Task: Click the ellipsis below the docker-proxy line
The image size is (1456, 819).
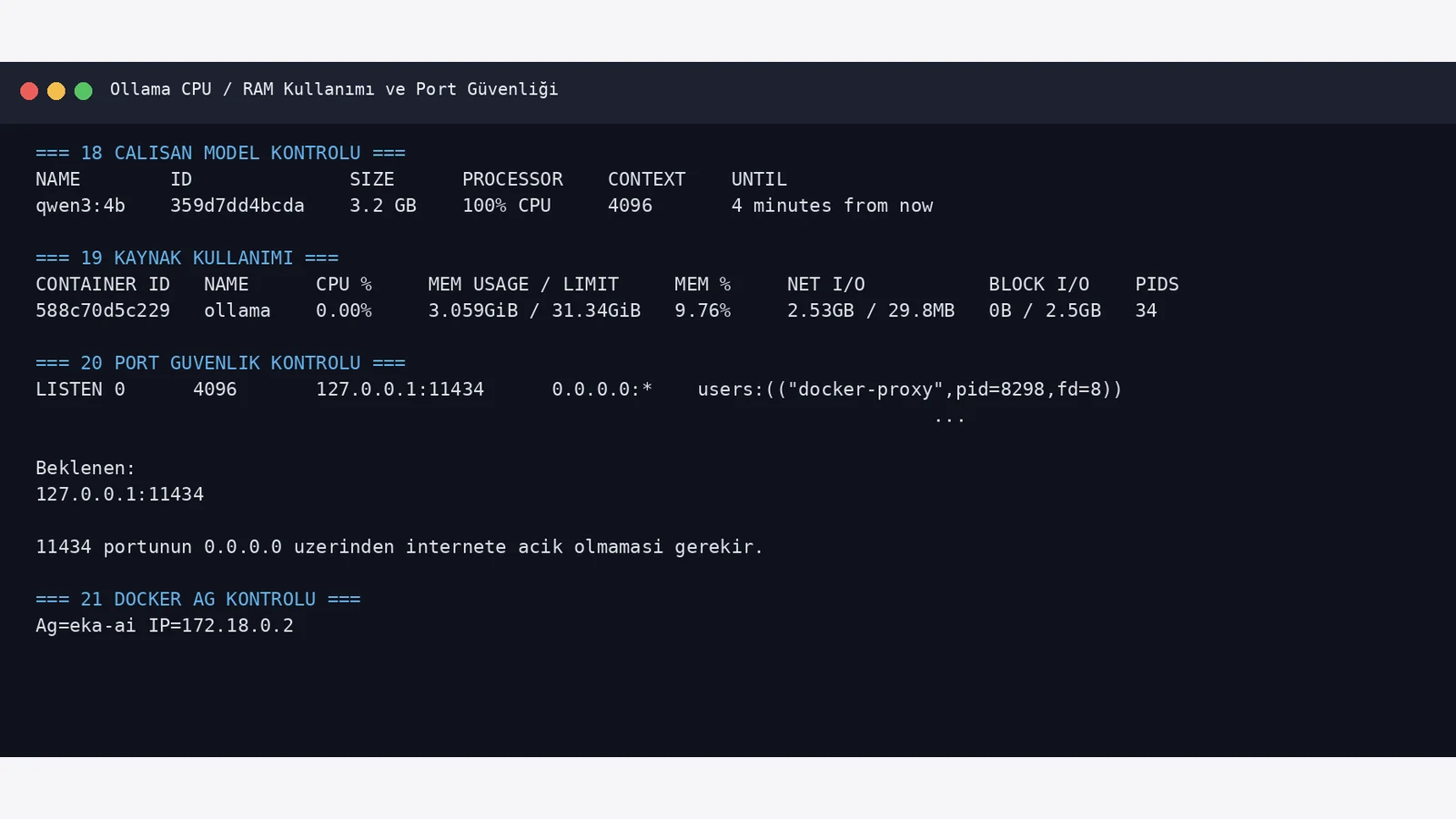Action: pos(949,420)
